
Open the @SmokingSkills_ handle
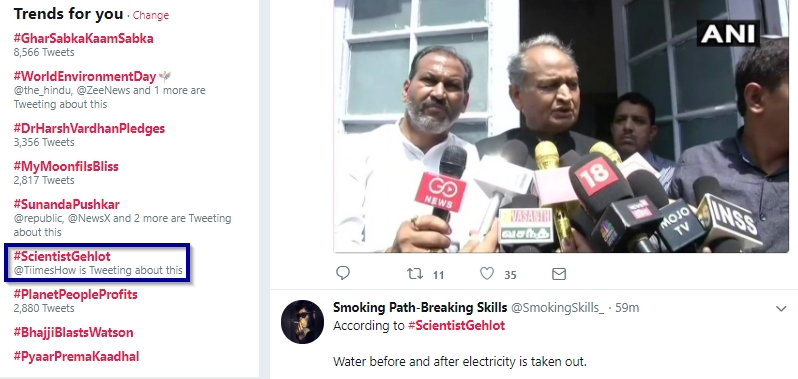pyautogui.click(x=557, y=308)
